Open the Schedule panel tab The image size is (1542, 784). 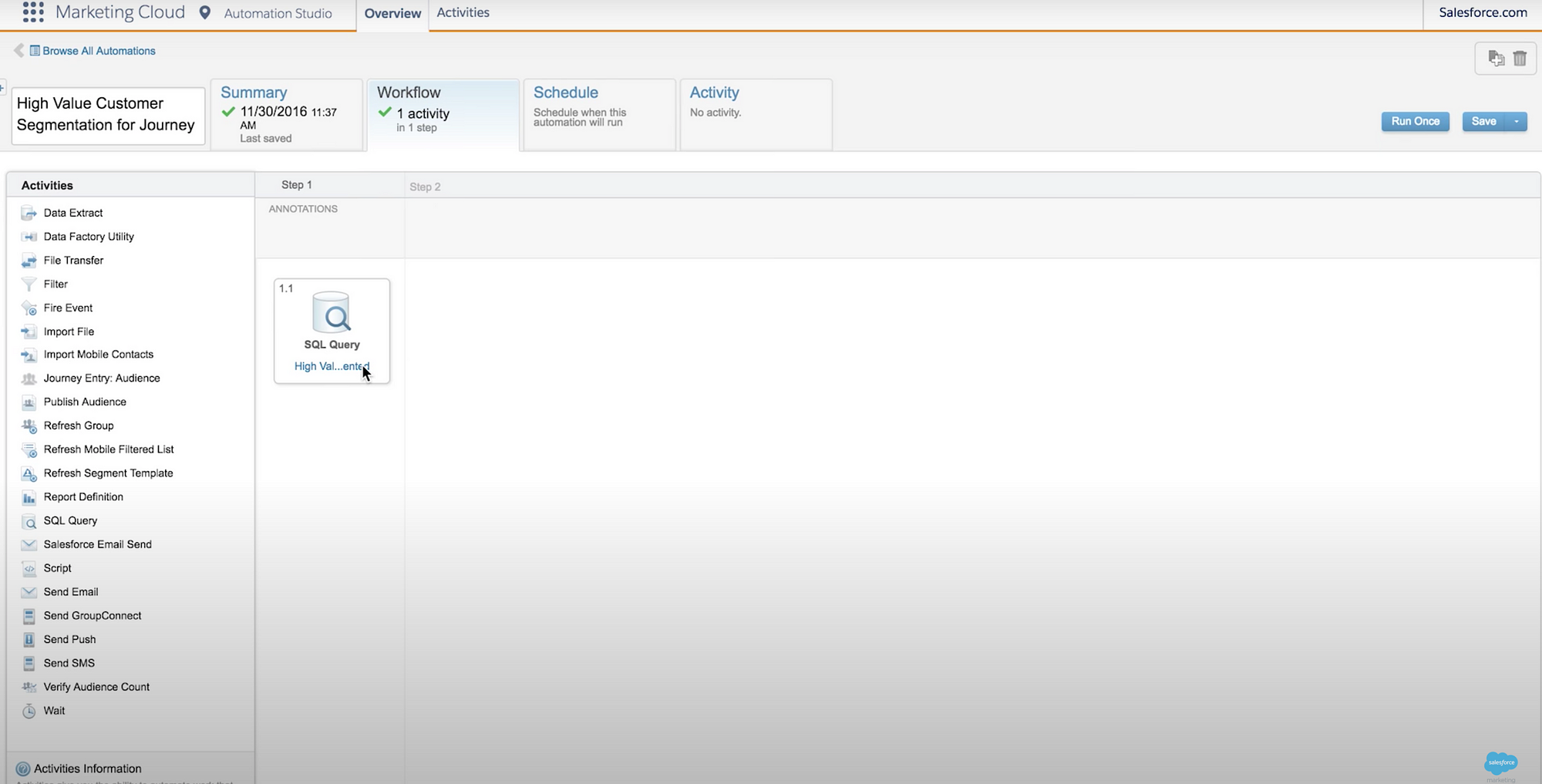pyautogui.click(x=599, y=114)
